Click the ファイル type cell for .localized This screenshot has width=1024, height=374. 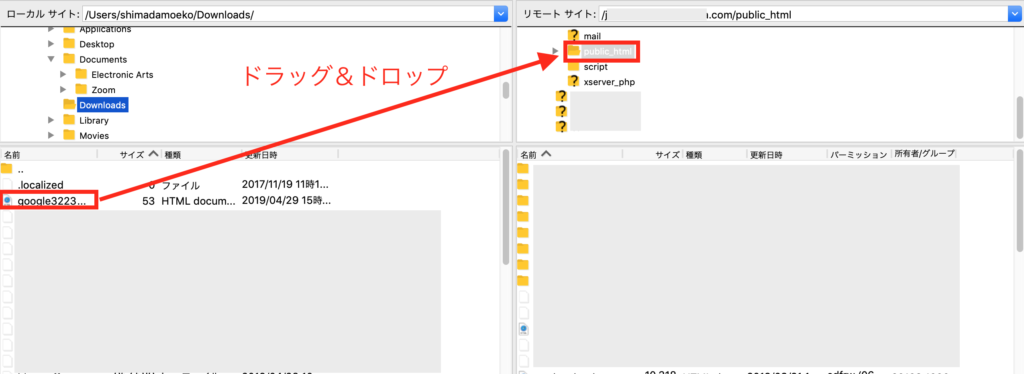point(181,185)
